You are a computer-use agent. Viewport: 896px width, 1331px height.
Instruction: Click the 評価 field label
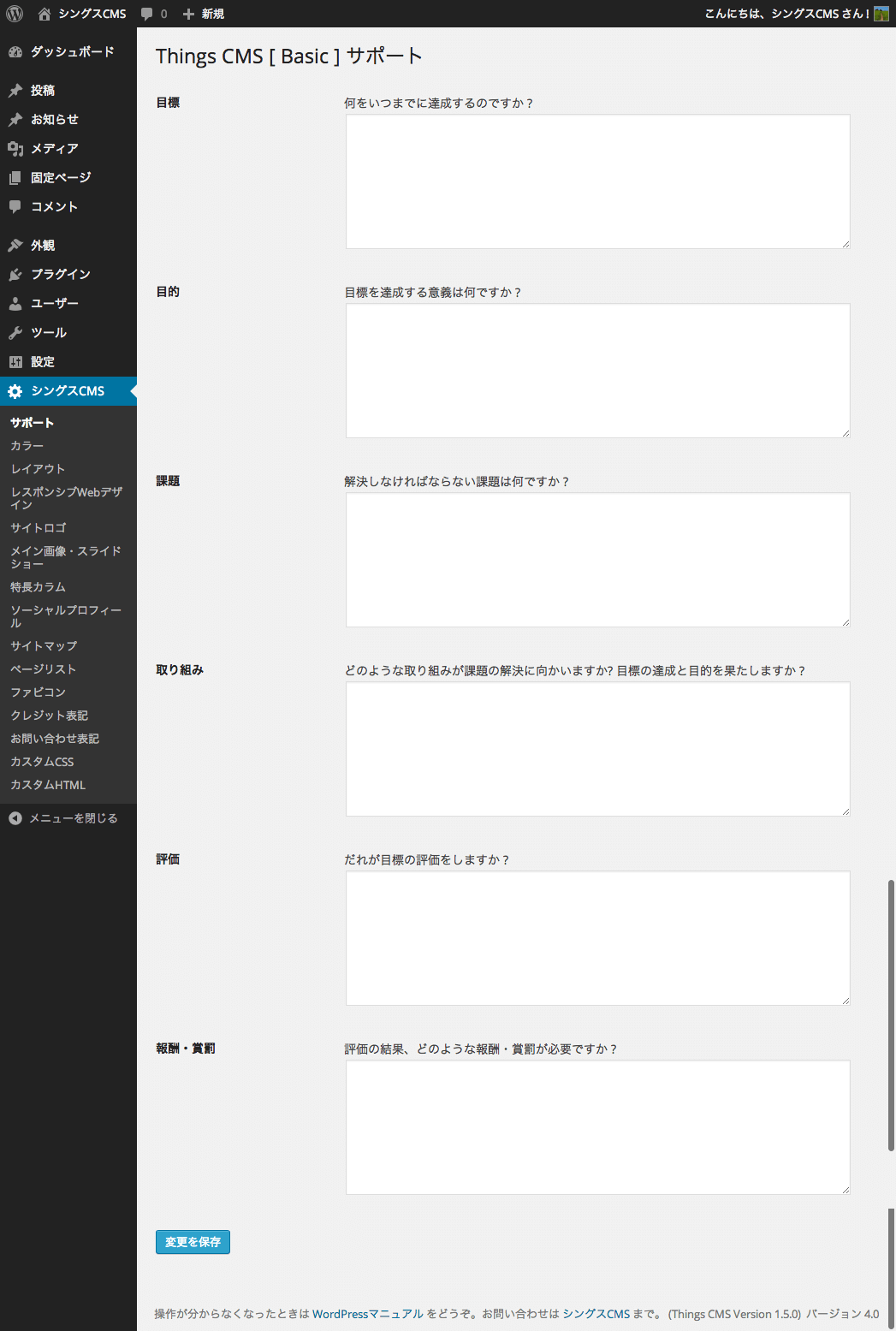[x=168, y=859]
